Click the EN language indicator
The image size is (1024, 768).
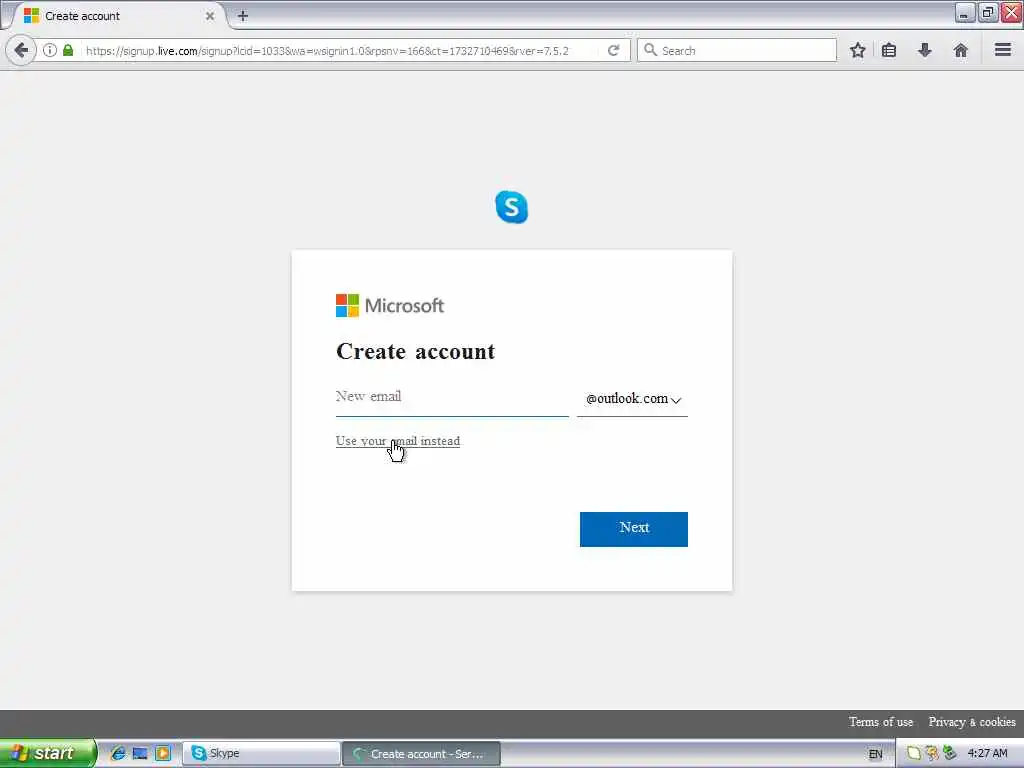(875, 754)
